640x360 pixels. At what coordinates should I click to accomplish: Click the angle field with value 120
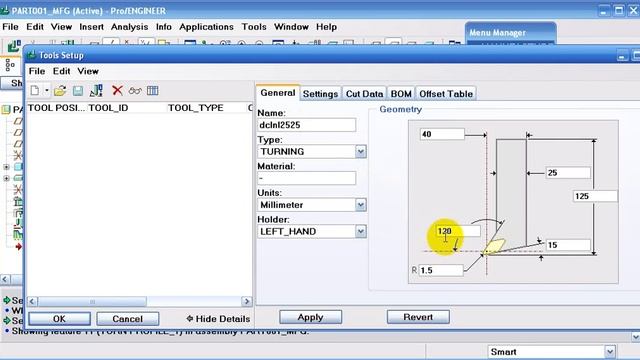(x=458, y=231)
